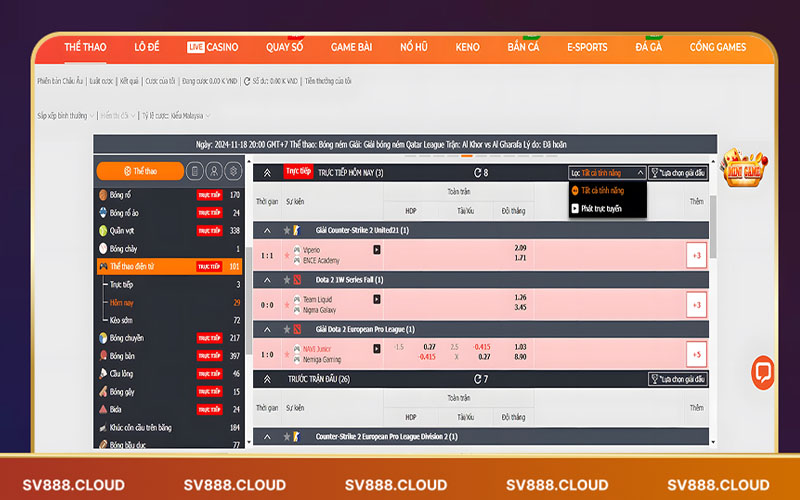Select Bóng rổ basketball in sports list
This screenshot has width=800, height=500.
[x=169, y=195]
